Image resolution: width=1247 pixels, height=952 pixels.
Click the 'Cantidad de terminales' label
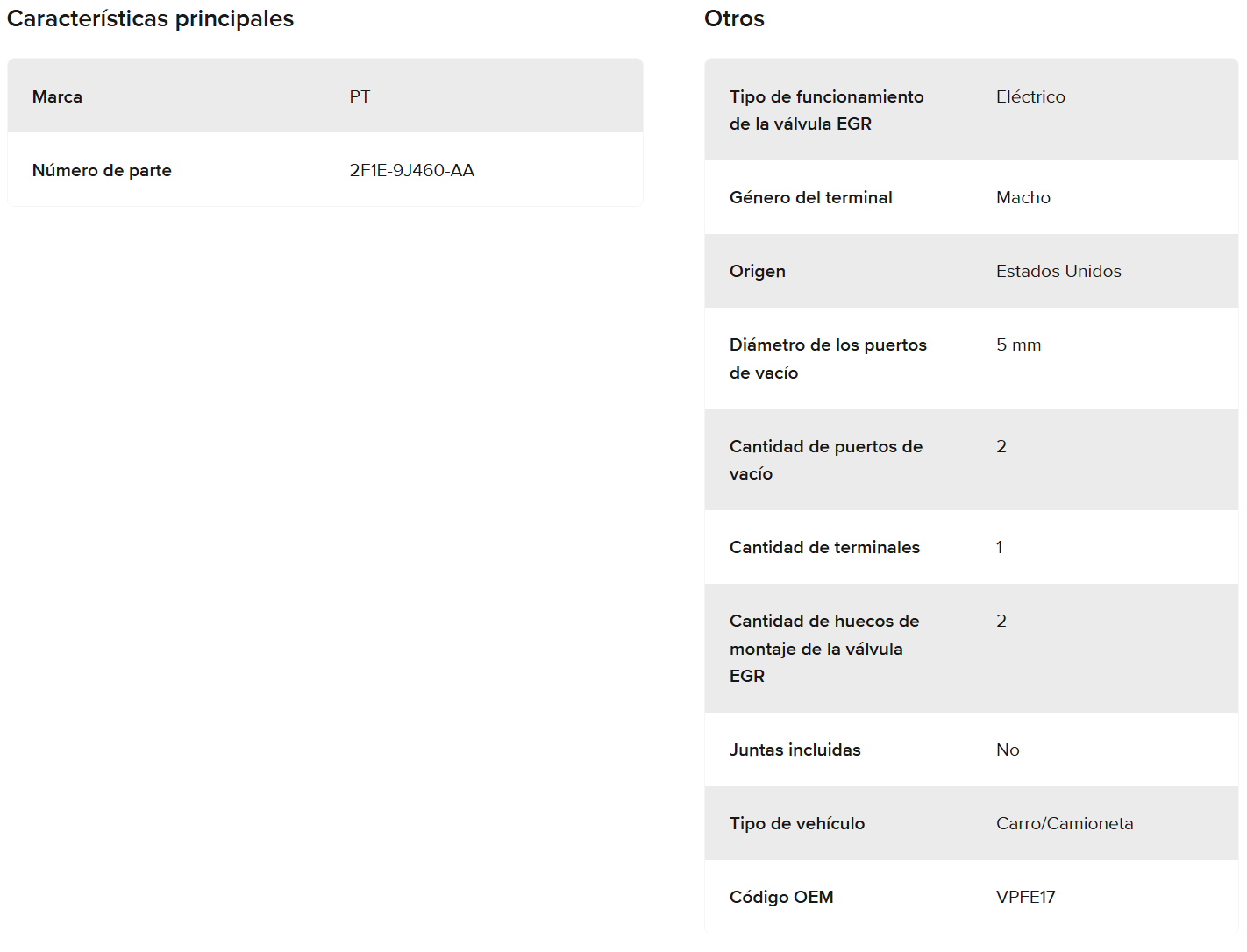click(824, 547)
